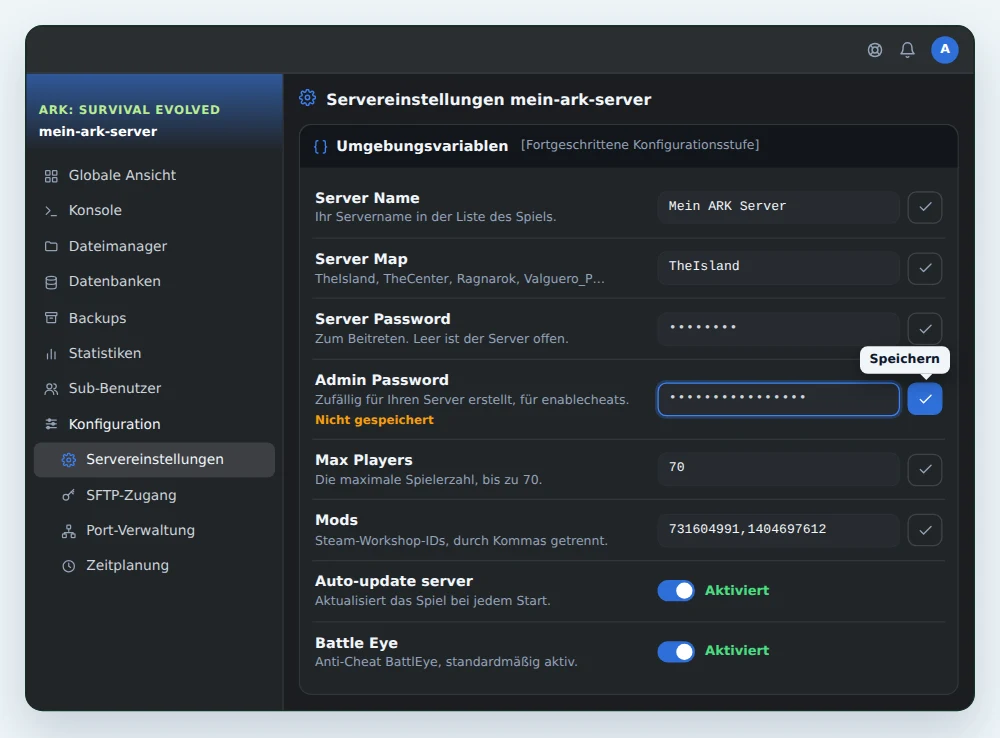Open the Konsole page

click(x=154, y=210)
